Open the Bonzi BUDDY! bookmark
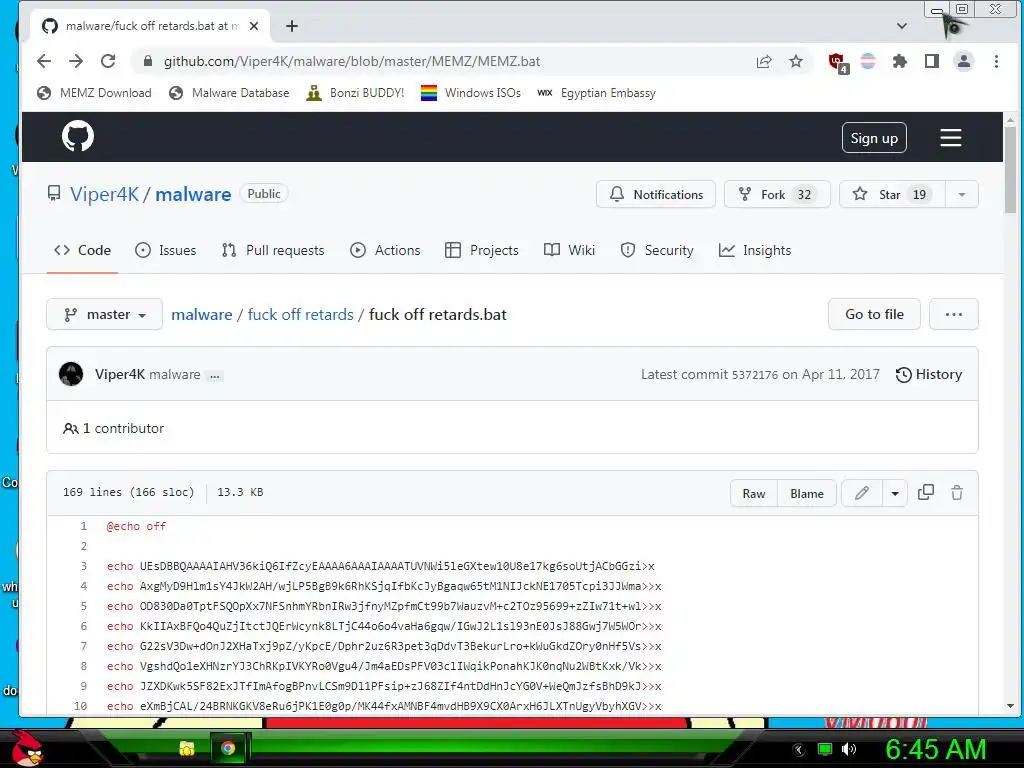This screenshot has width=1024, height=768. click(x=355, y=93)
